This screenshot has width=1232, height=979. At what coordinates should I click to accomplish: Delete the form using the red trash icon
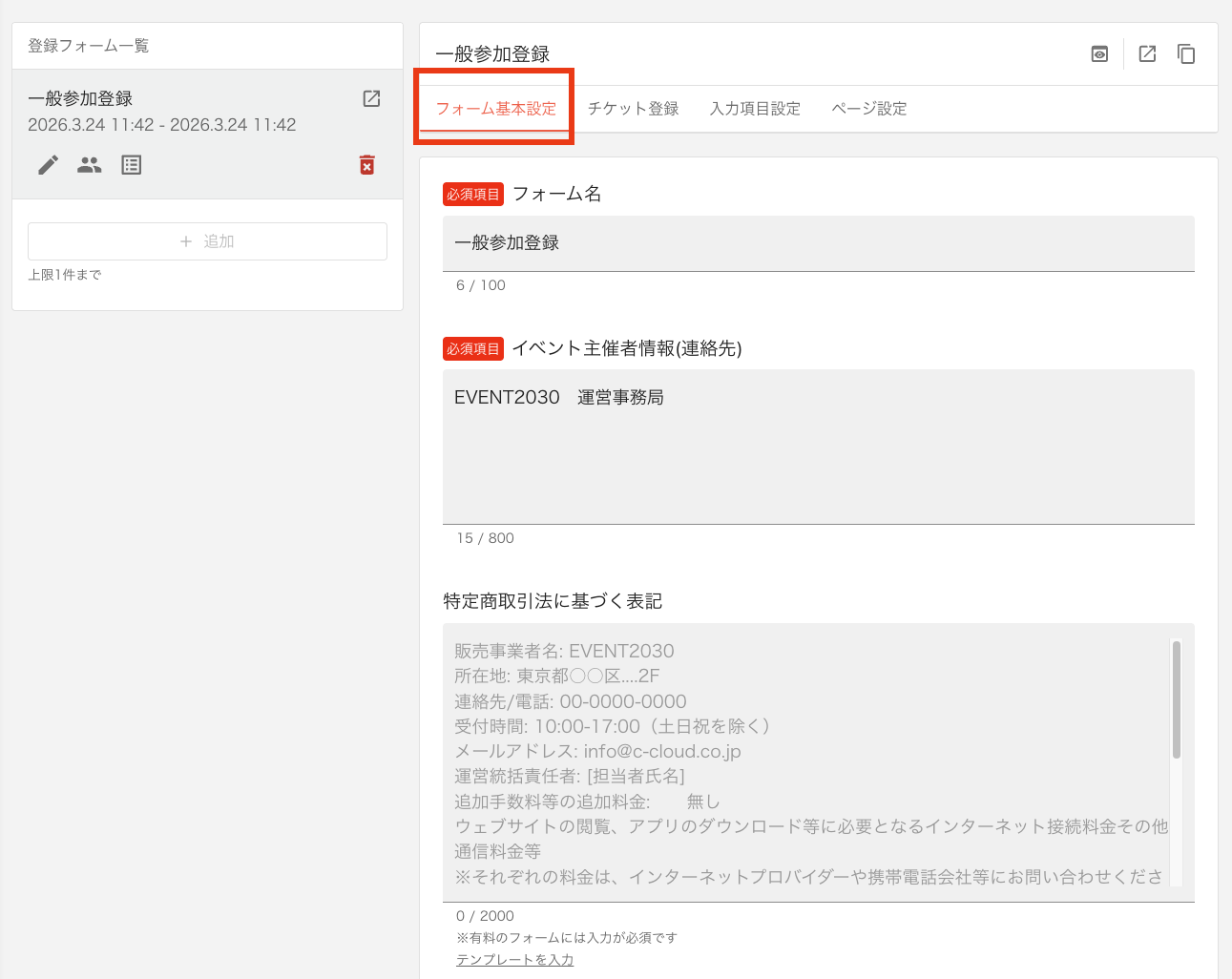367,164
